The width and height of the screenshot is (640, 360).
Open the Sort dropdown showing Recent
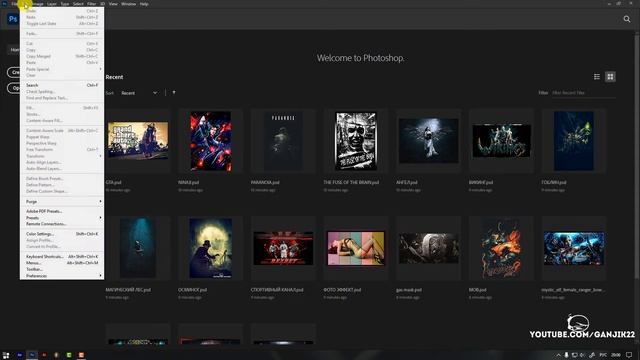(x=139, y=93)
